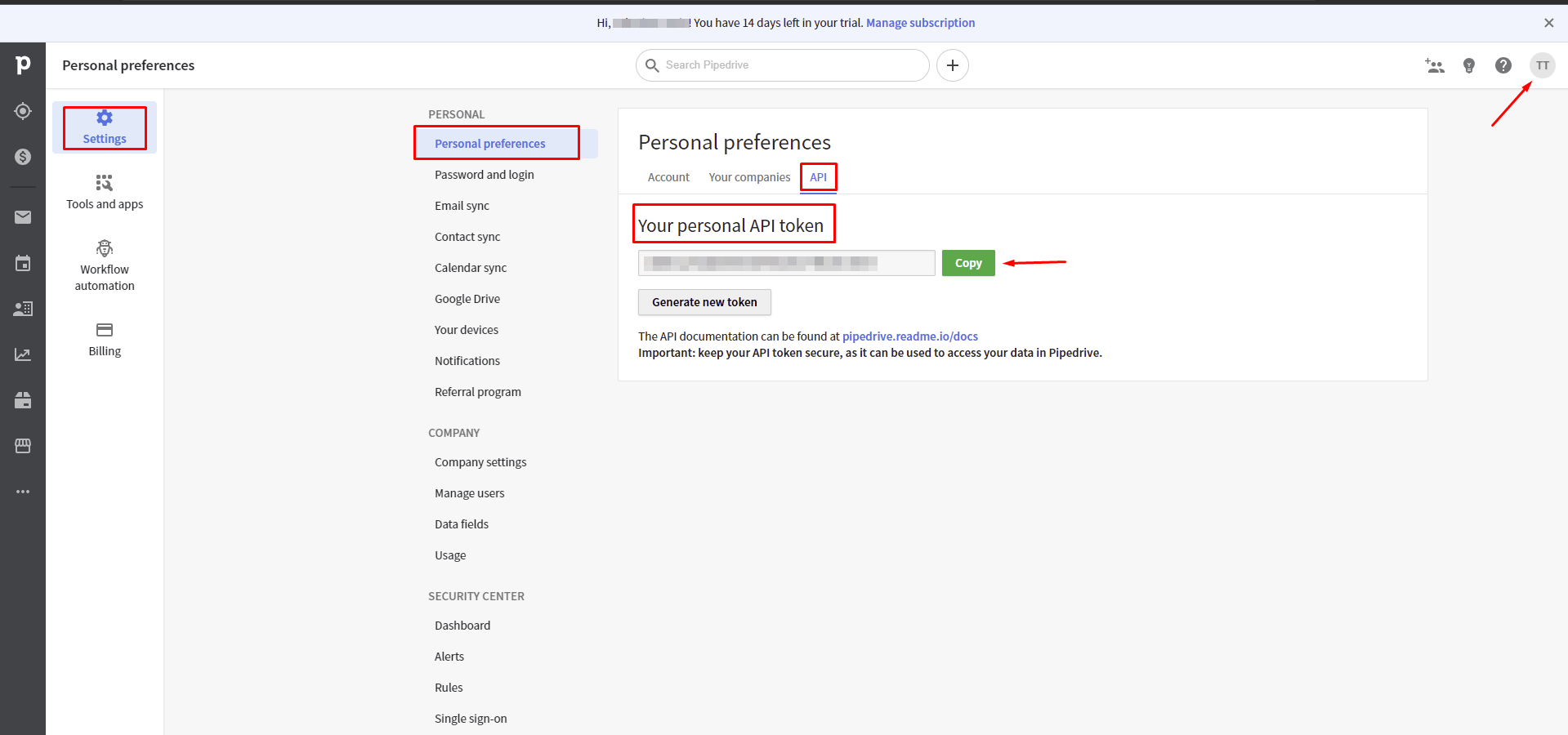Select Password and login in settings menu
Screen dimensions: 1568x735
click(x=484, y=175)
